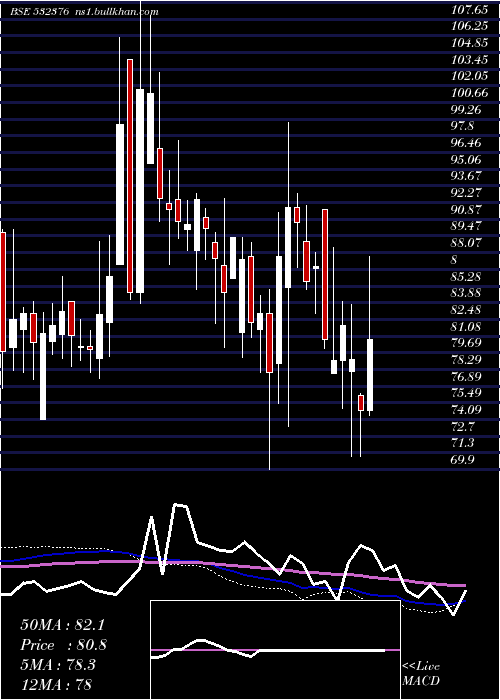Click the 95.06 price axis label
The image size is (500, 700).
tap(466, 159)
